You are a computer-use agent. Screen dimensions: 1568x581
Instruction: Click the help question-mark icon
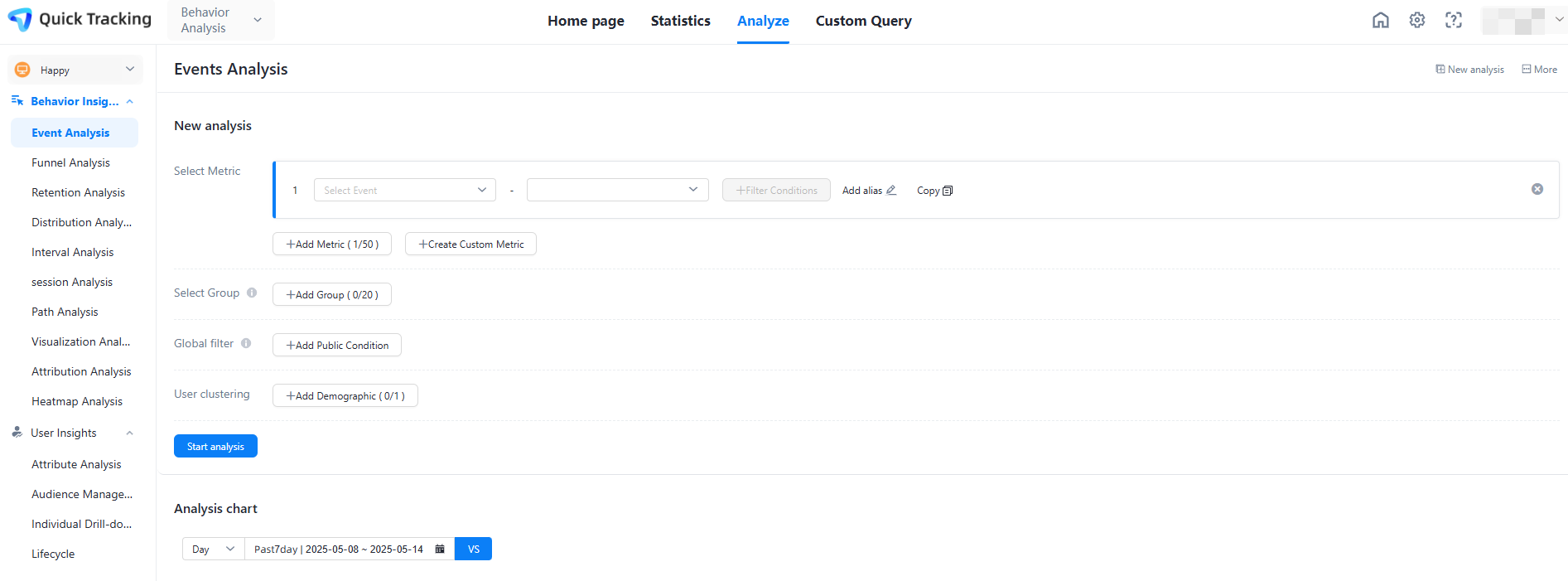coord(1454,20)
